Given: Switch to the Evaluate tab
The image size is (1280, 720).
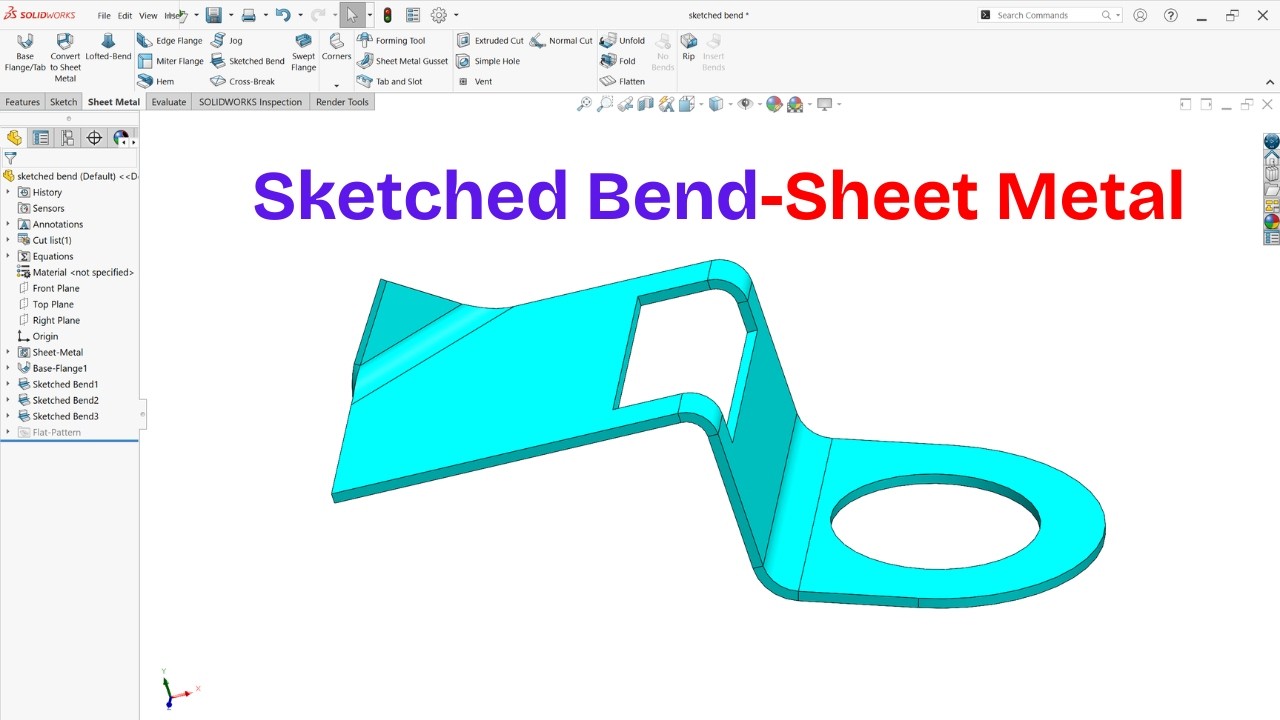Looking at the screenshot, I should 169,102.
